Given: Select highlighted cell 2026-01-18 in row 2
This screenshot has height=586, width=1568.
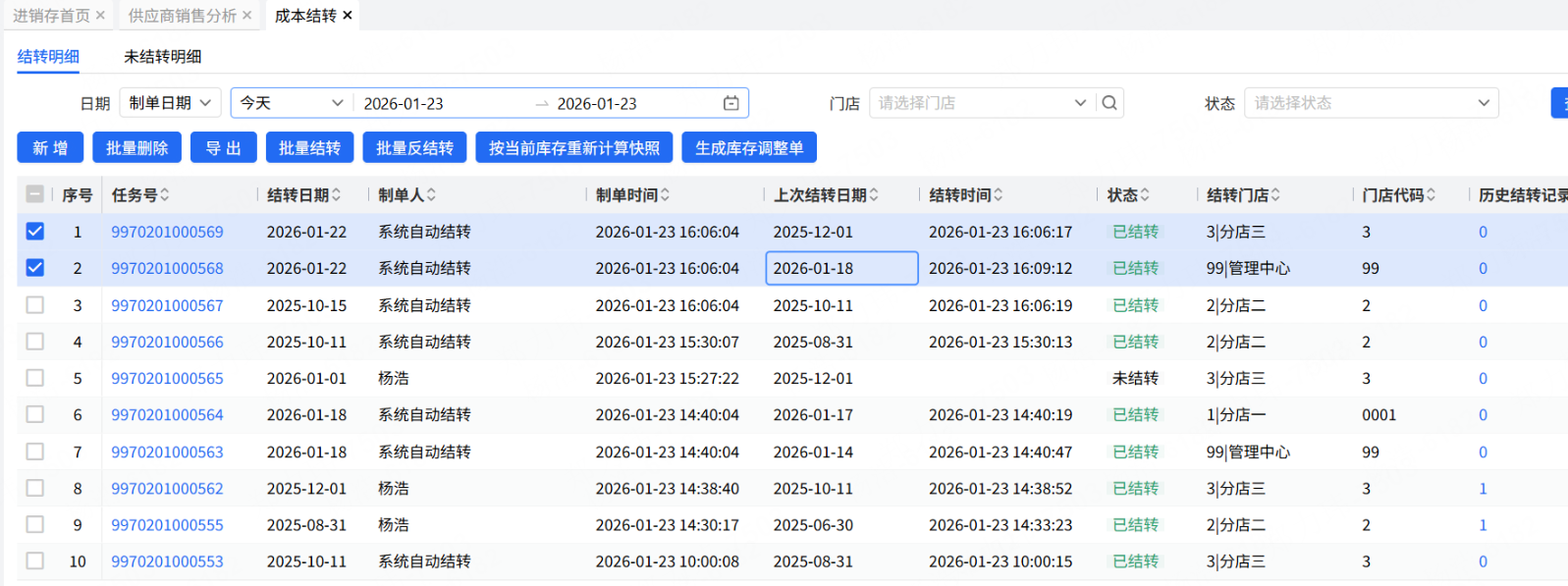Looking at the screenshot, I should 841,268.
